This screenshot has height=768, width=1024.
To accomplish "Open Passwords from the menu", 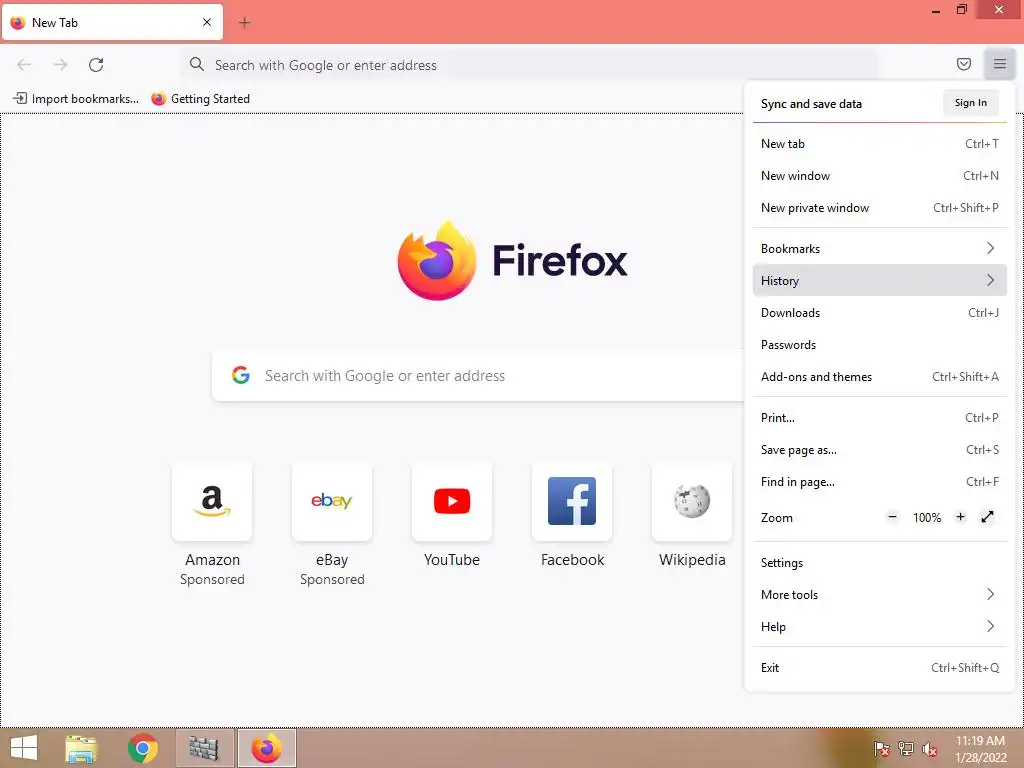I will point(880,345).
